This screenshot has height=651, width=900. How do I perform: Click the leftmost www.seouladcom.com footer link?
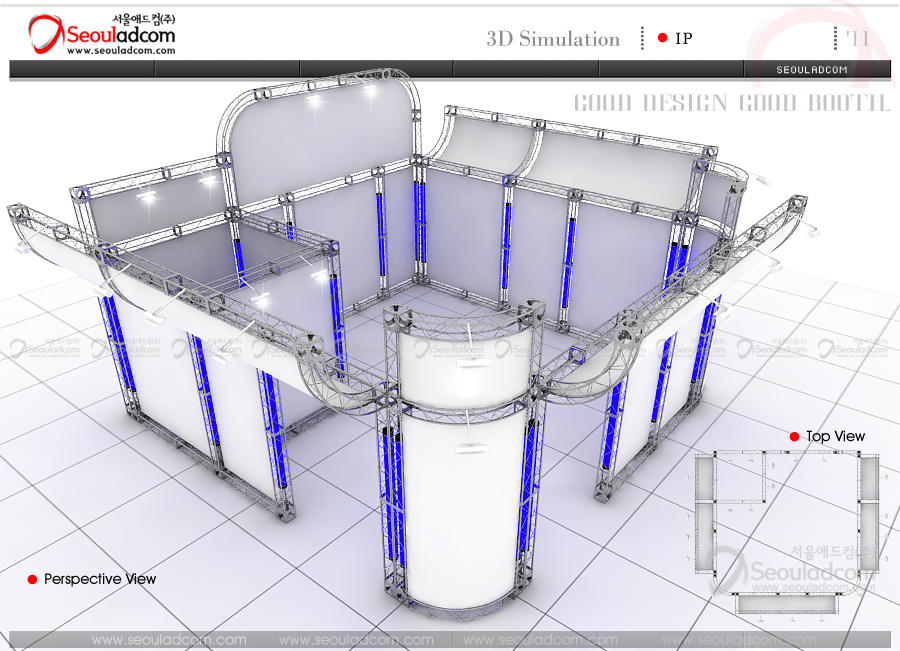(168, 640)
